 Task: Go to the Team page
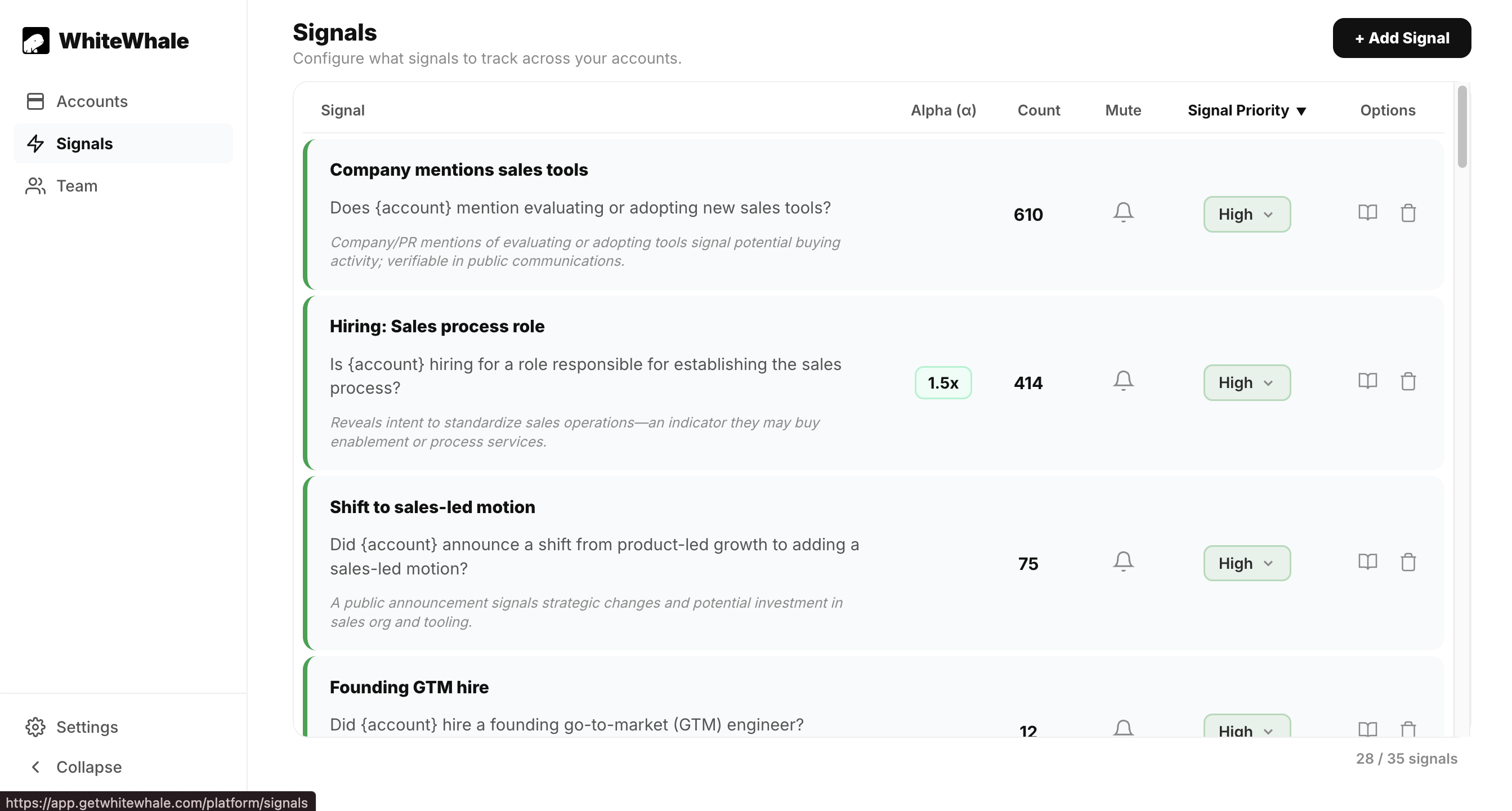(x=123, y=186)
